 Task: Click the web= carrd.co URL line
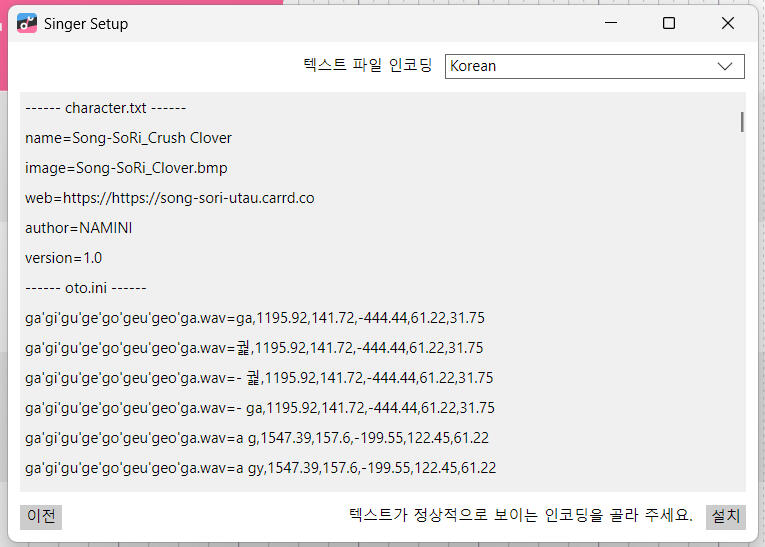coord(169,198)
